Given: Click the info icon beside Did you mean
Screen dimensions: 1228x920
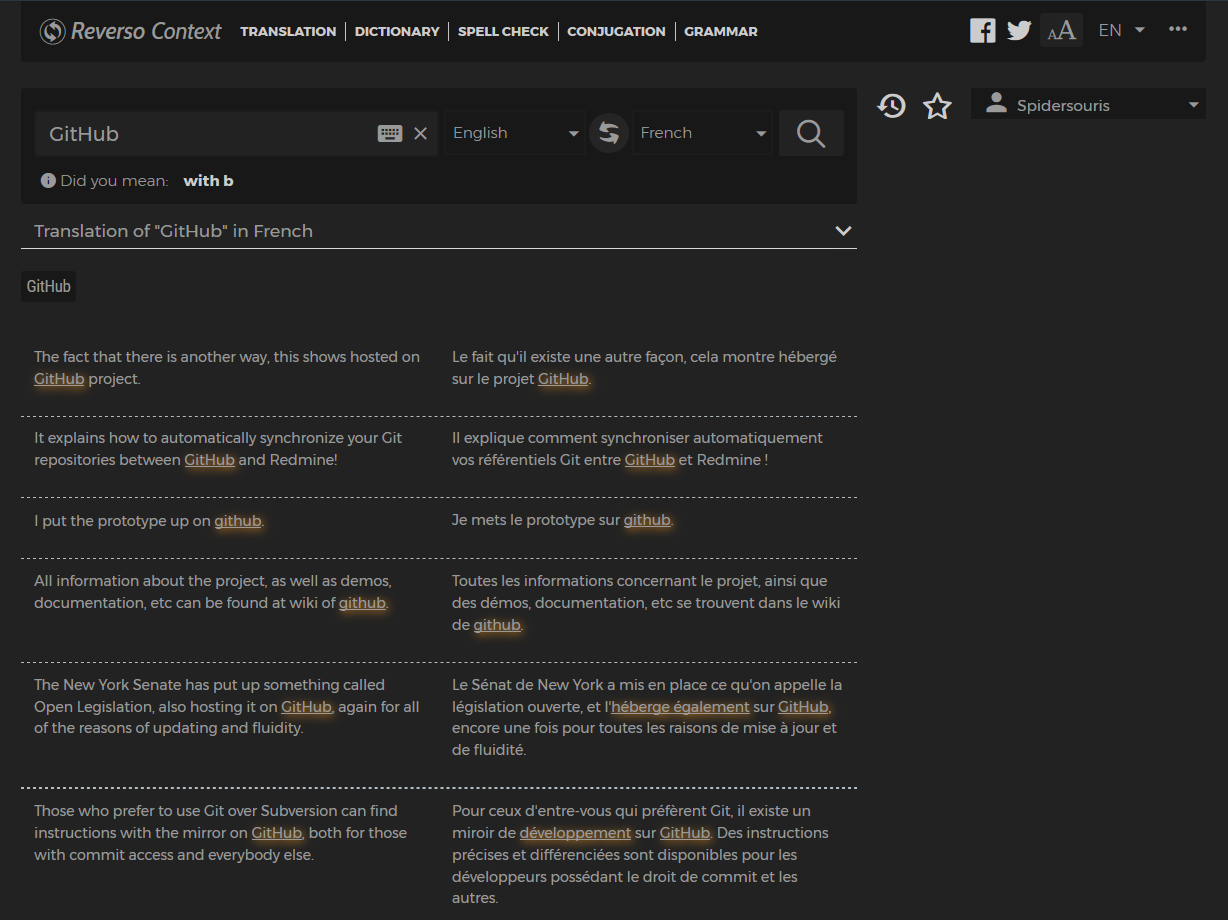Looking at the screenshot, I should coord(48,181).
